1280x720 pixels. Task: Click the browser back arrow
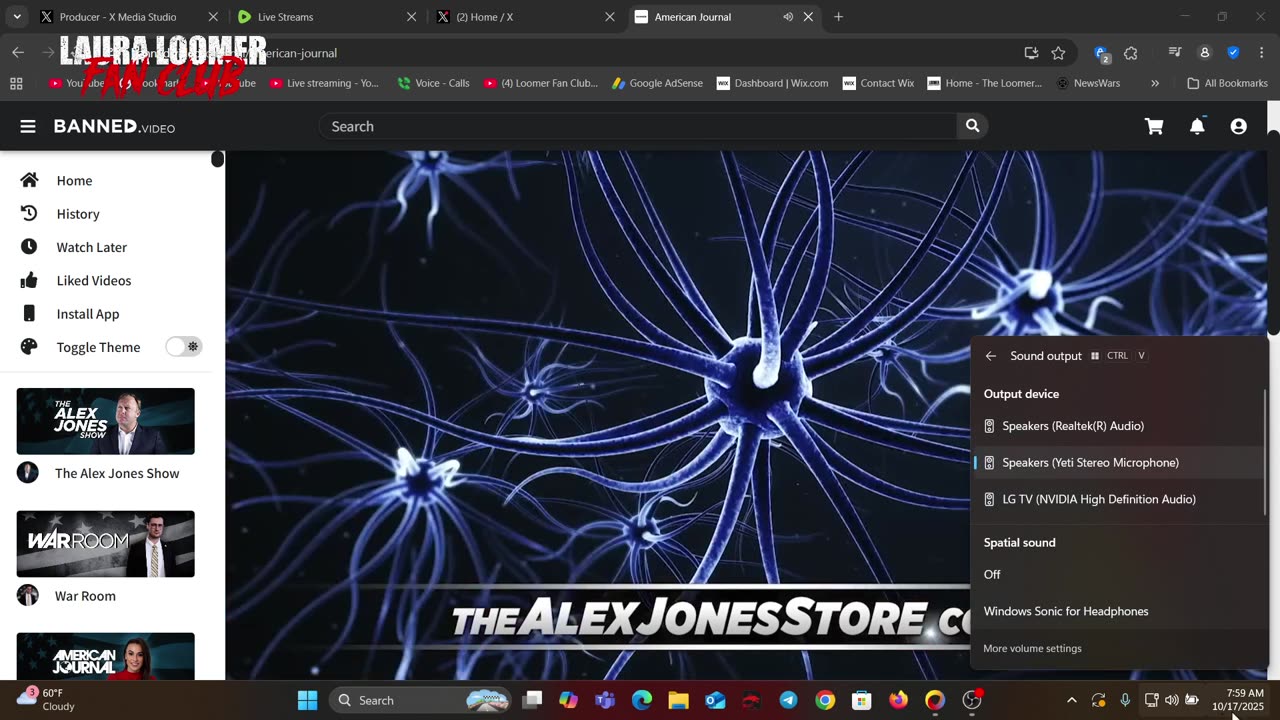pos(18,53)
